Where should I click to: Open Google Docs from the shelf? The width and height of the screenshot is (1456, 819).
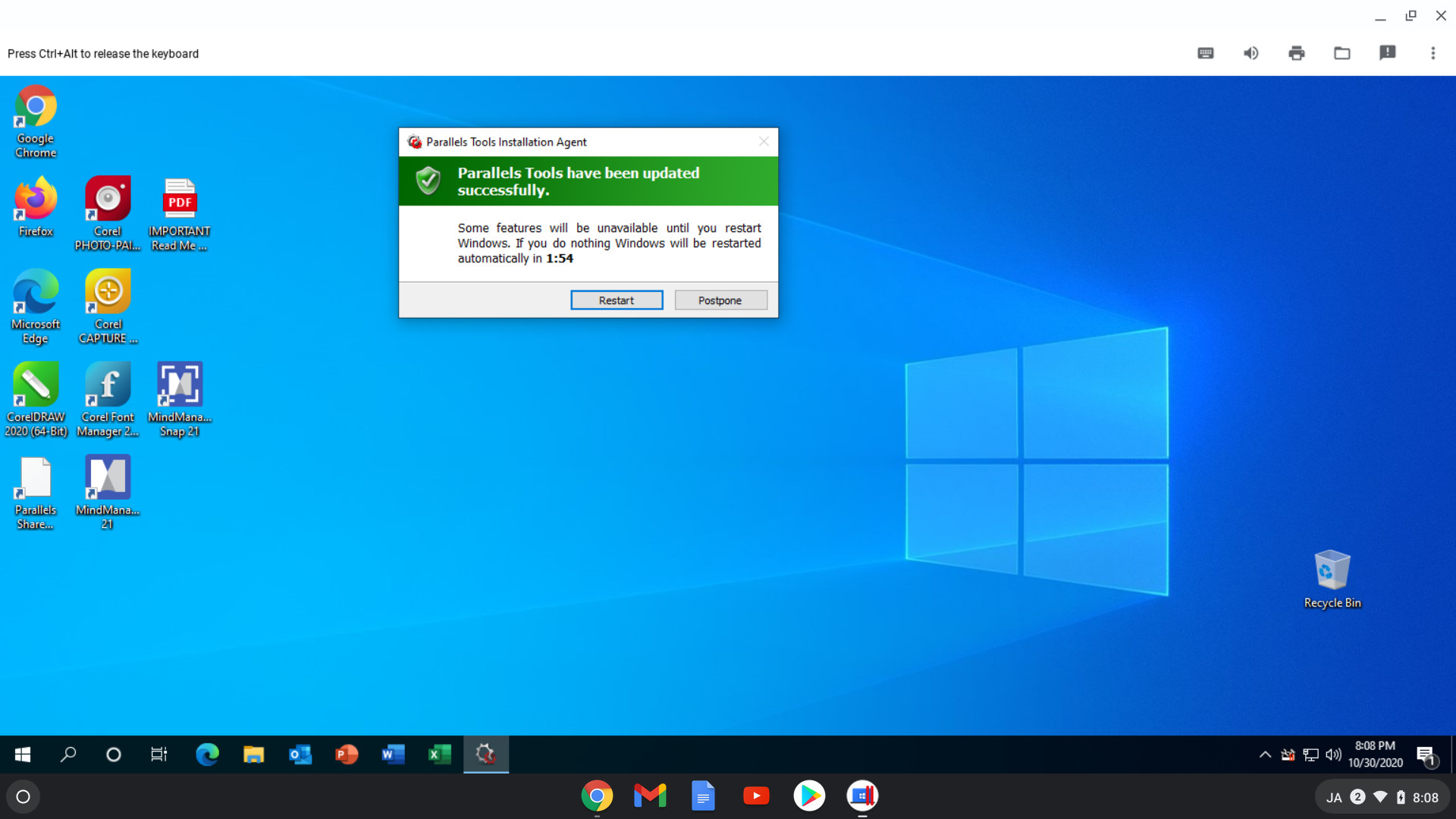click(703, 796)
